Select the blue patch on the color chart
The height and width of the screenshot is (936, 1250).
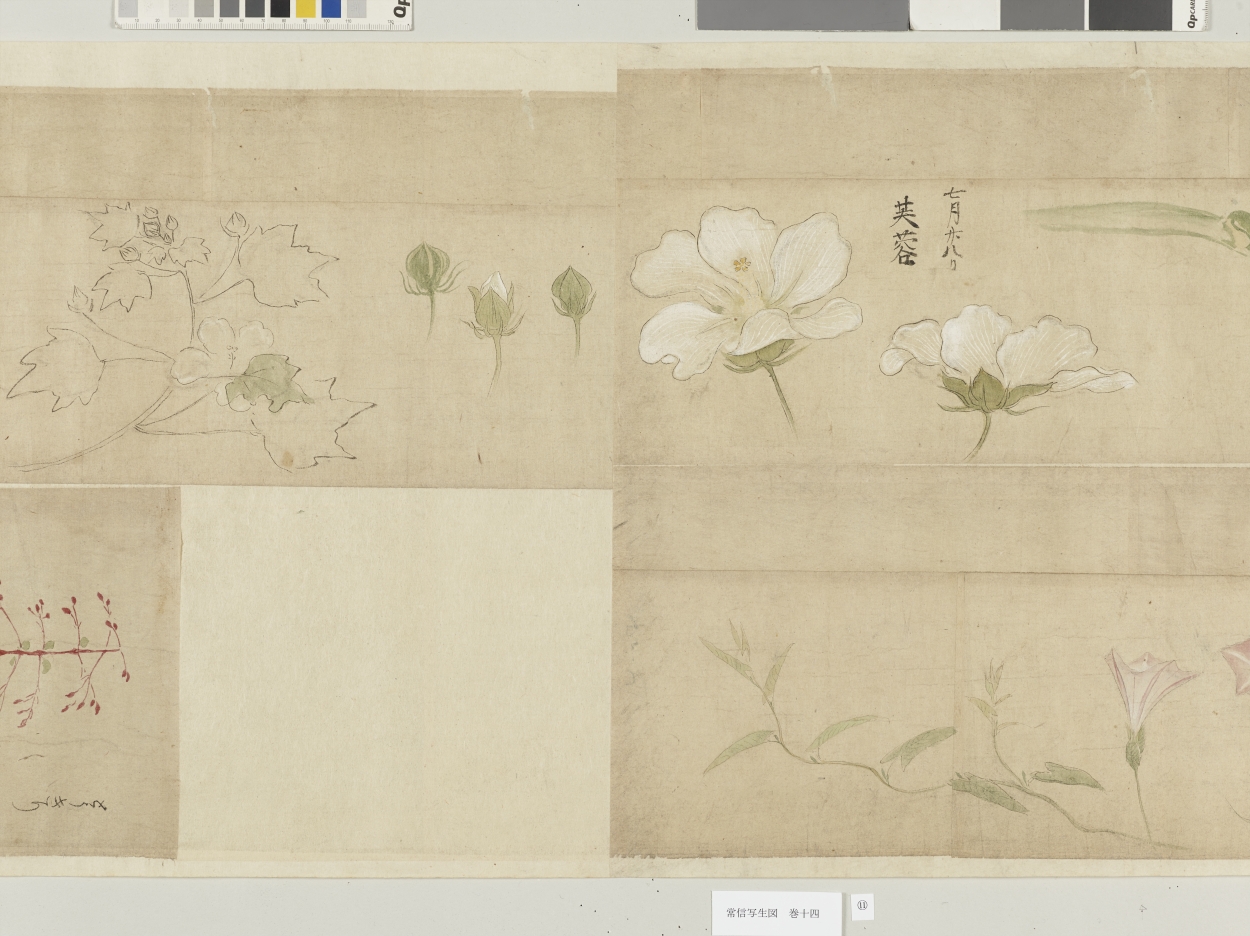331,9
